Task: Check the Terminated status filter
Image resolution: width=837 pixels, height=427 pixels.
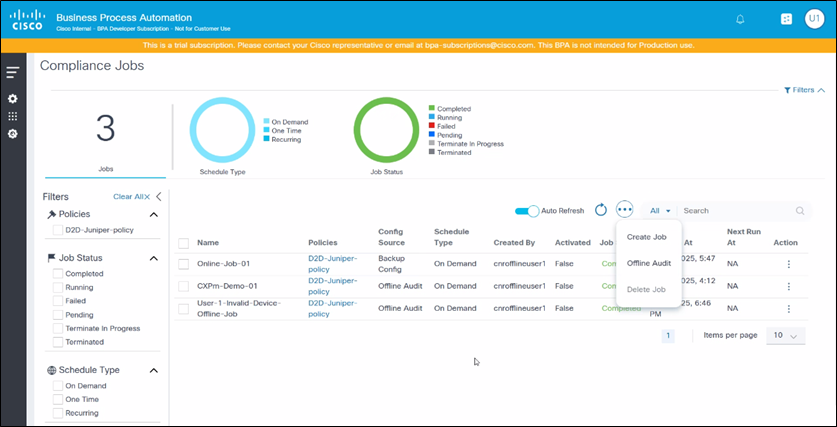Action: pos(58,342)
